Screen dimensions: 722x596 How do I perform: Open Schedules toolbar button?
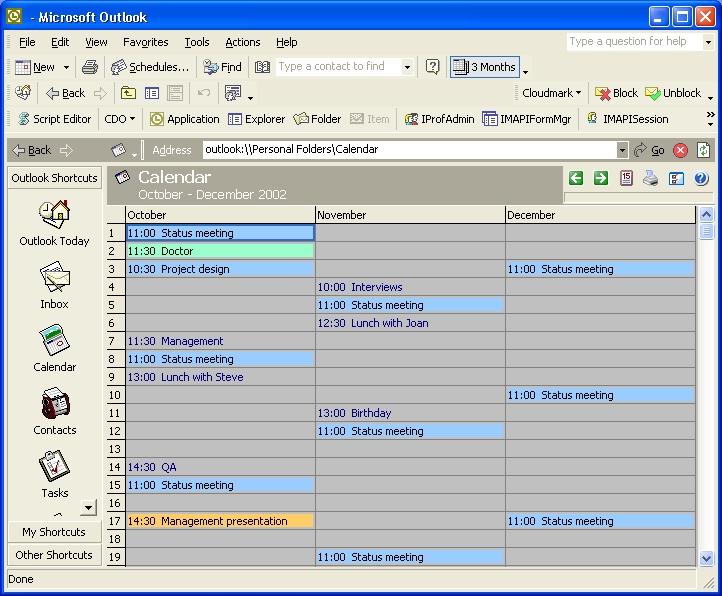pos(150,67)
